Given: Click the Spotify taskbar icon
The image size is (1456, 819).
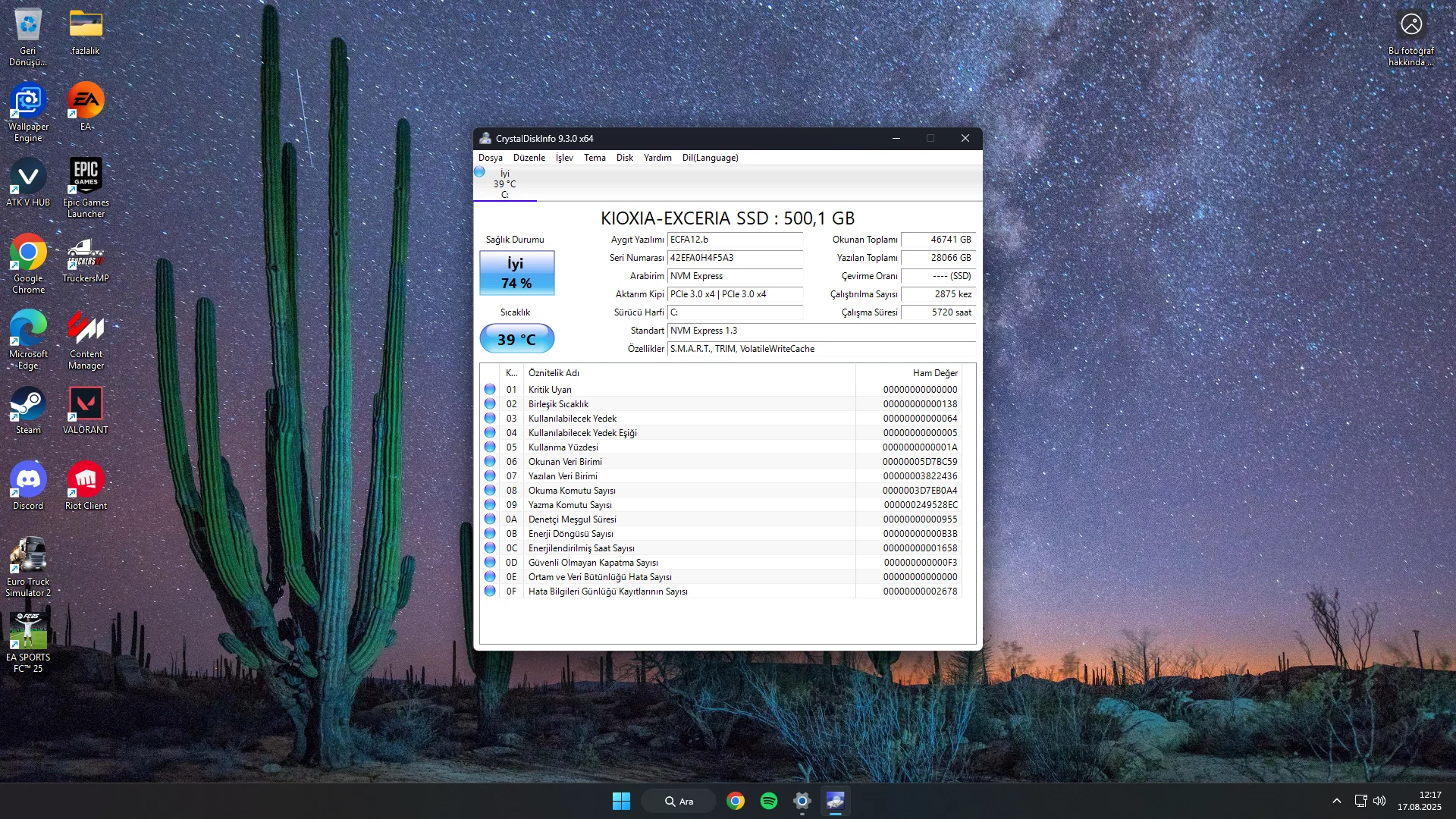Looking at the screenshot, I should click(768, 801).
